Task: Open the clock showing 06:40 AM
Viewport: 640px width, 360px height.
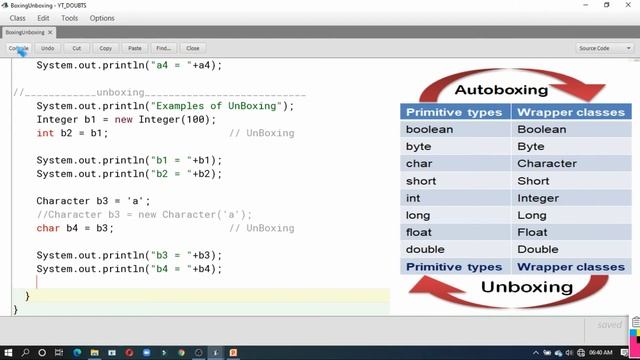Action: click(601, 353)
